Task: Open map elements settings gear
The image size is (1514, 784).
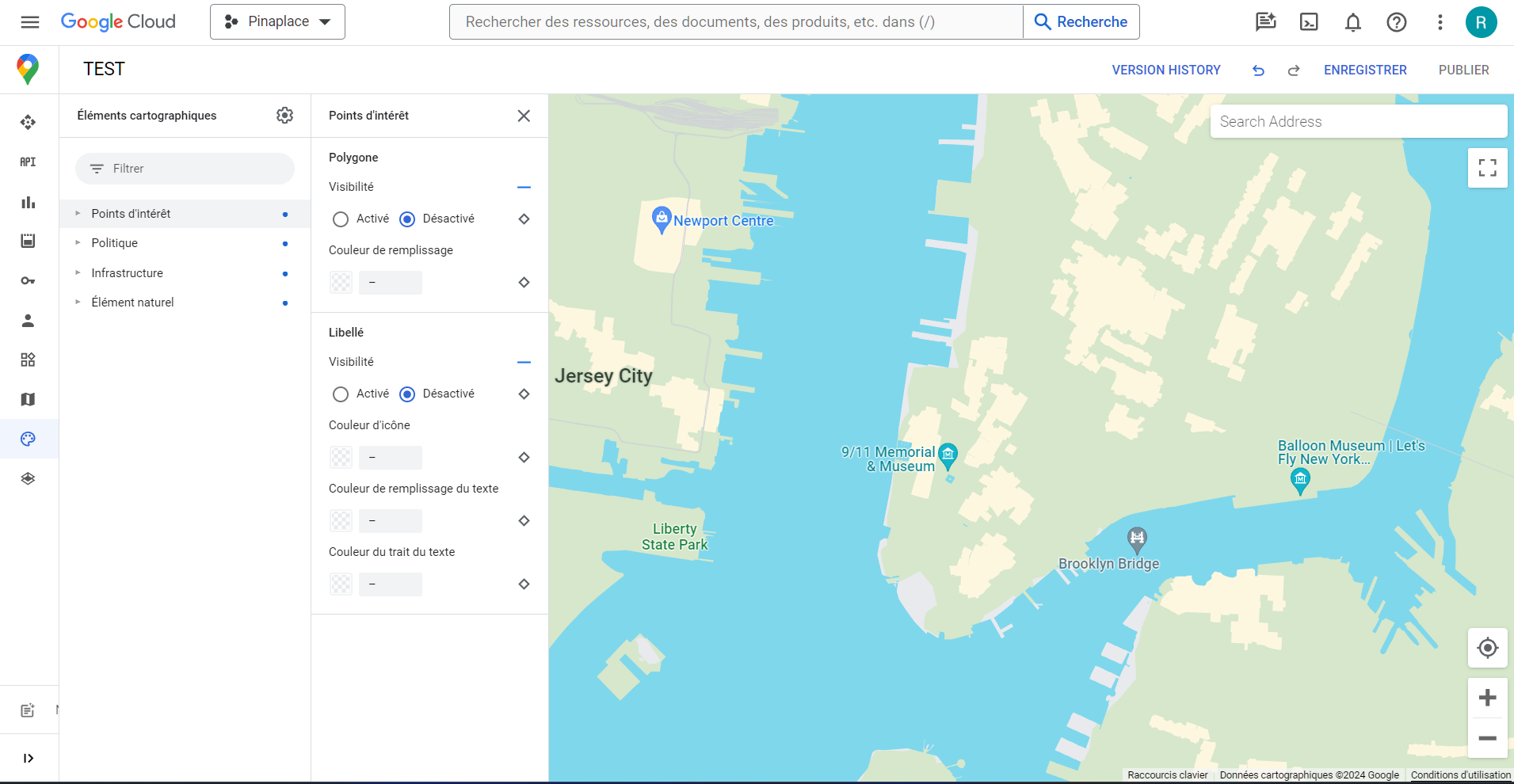Action: pyautogui.click(x=284, y=116)
